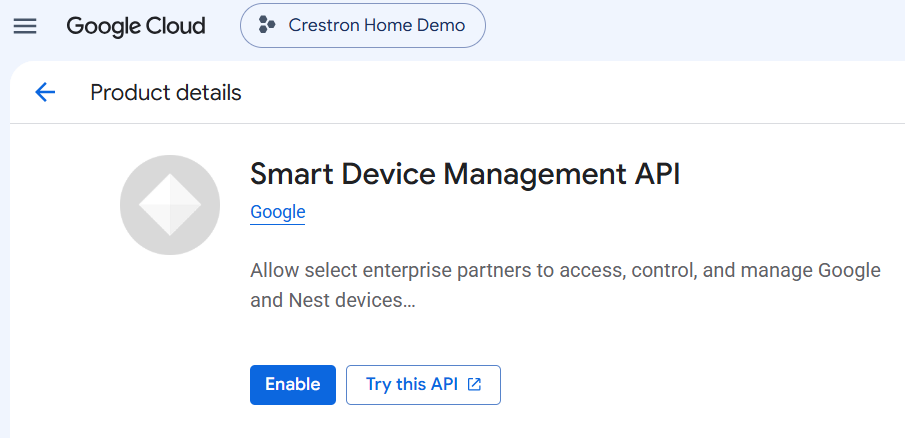Go back using the arrow icon
Image resolution: width=905 pixels, height=438 pixels.
(44, 92)
